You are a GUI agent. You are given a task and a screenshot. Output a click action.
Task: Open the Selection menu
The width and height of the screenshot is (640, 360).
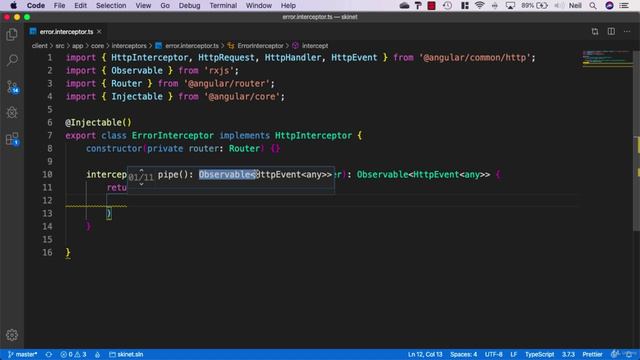(x=111, y=5)
